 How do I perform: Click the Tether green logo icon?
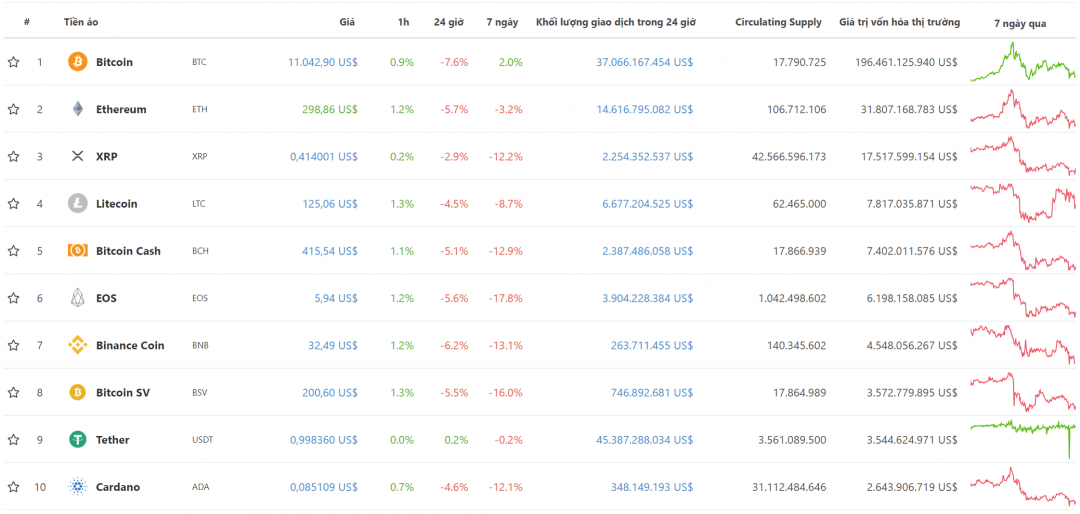tap(78, 440)
